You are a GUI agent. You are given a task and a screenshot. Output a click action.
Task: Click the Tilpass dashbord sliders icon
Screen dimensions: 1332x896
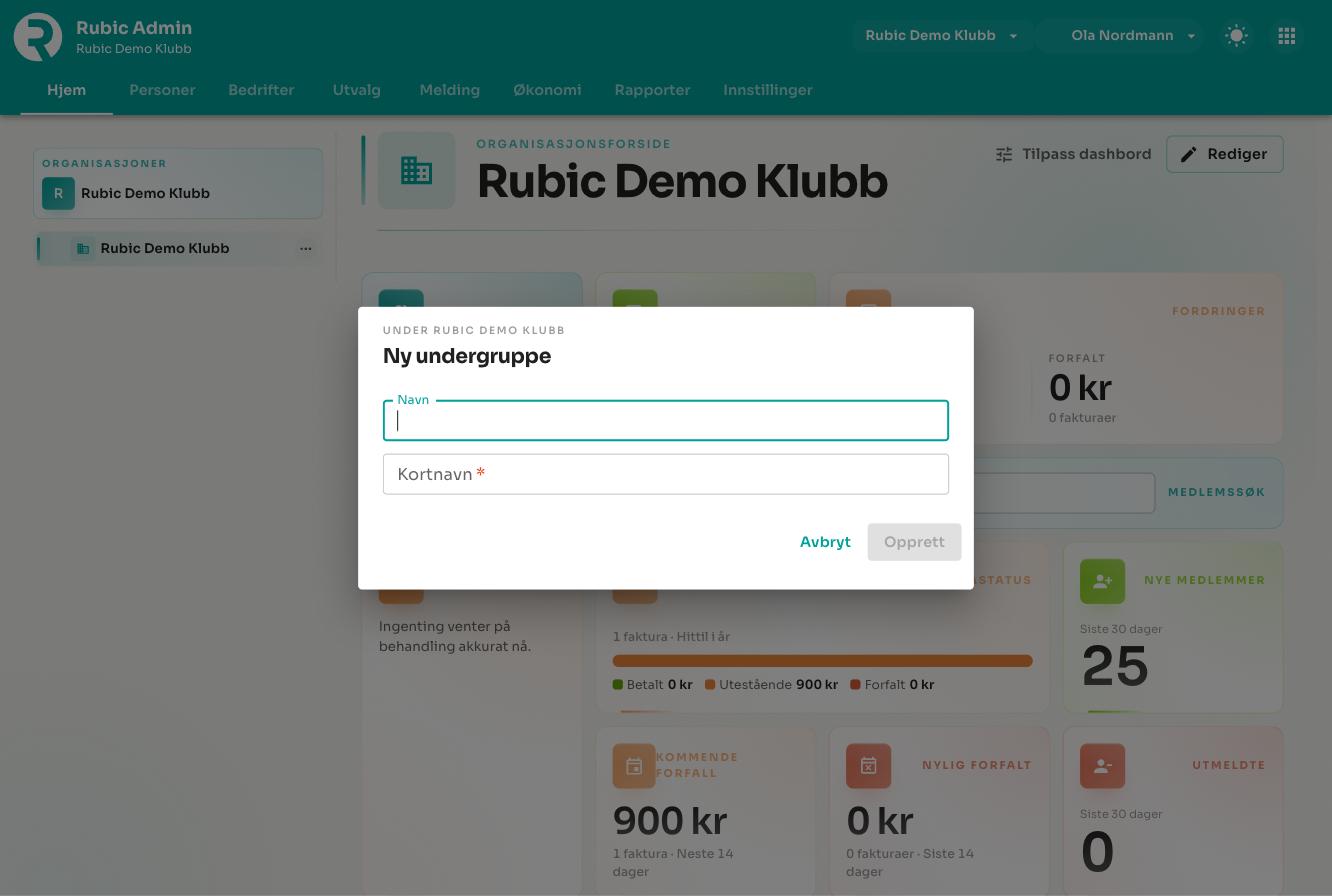click(1004, 154)
